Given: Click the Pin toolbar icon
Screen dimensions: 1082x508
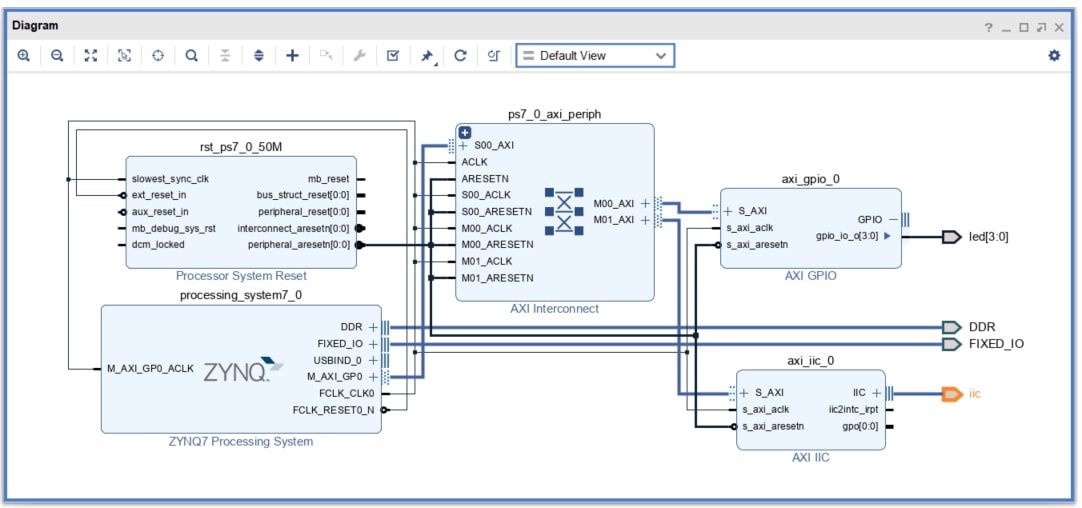Looking at the screenshot, I should pos(427,57).
